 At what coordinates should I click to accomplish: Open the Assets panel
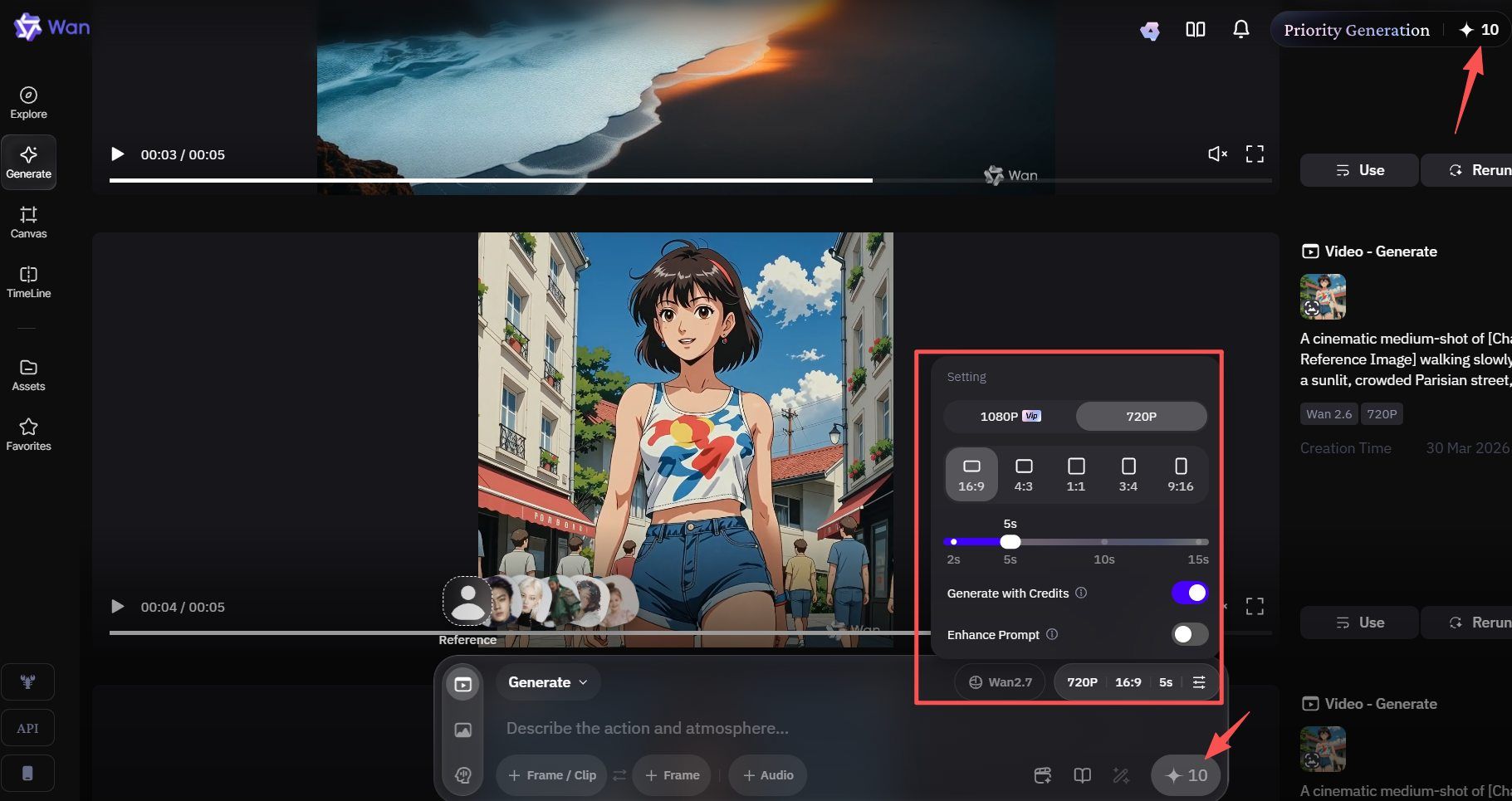click(x=28, y=374)
